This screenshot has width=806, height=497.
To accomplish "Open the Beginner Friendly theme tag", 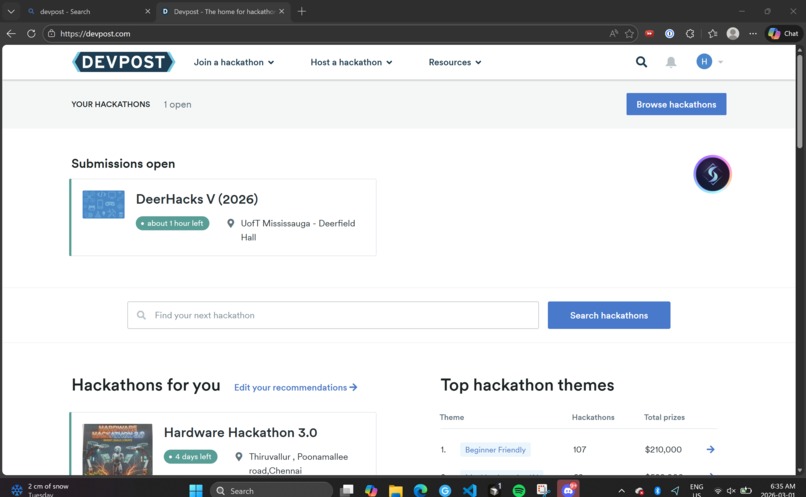I will tap(495, 450).
